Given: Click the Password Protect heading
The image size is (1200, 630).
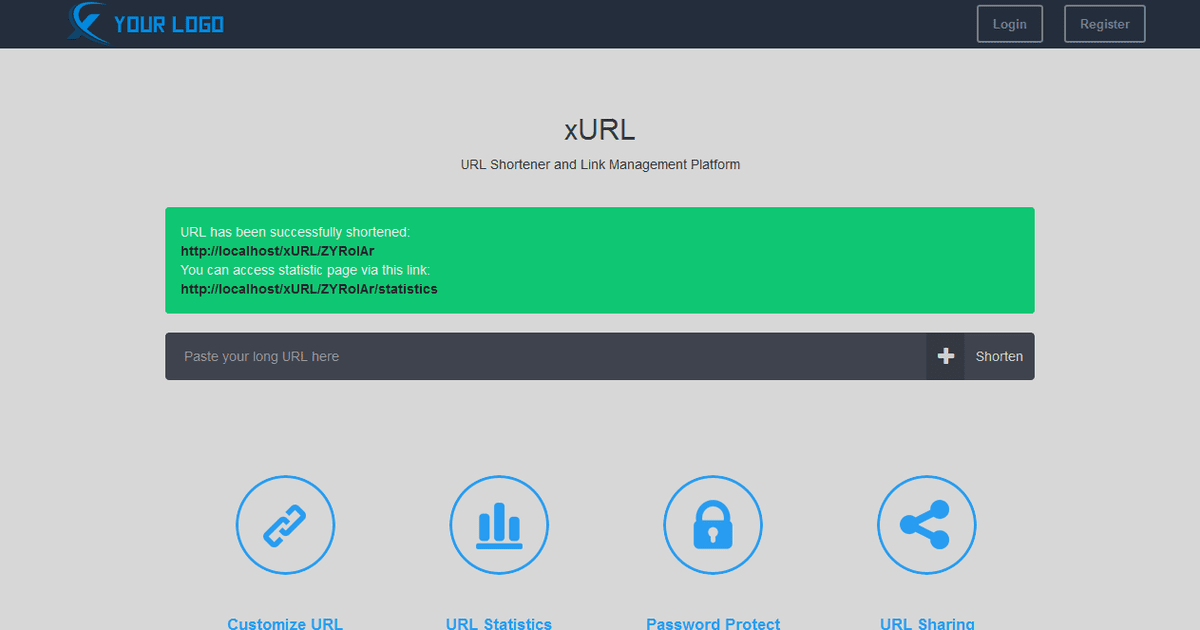Looking at the screenshot, I should (713, 623).
